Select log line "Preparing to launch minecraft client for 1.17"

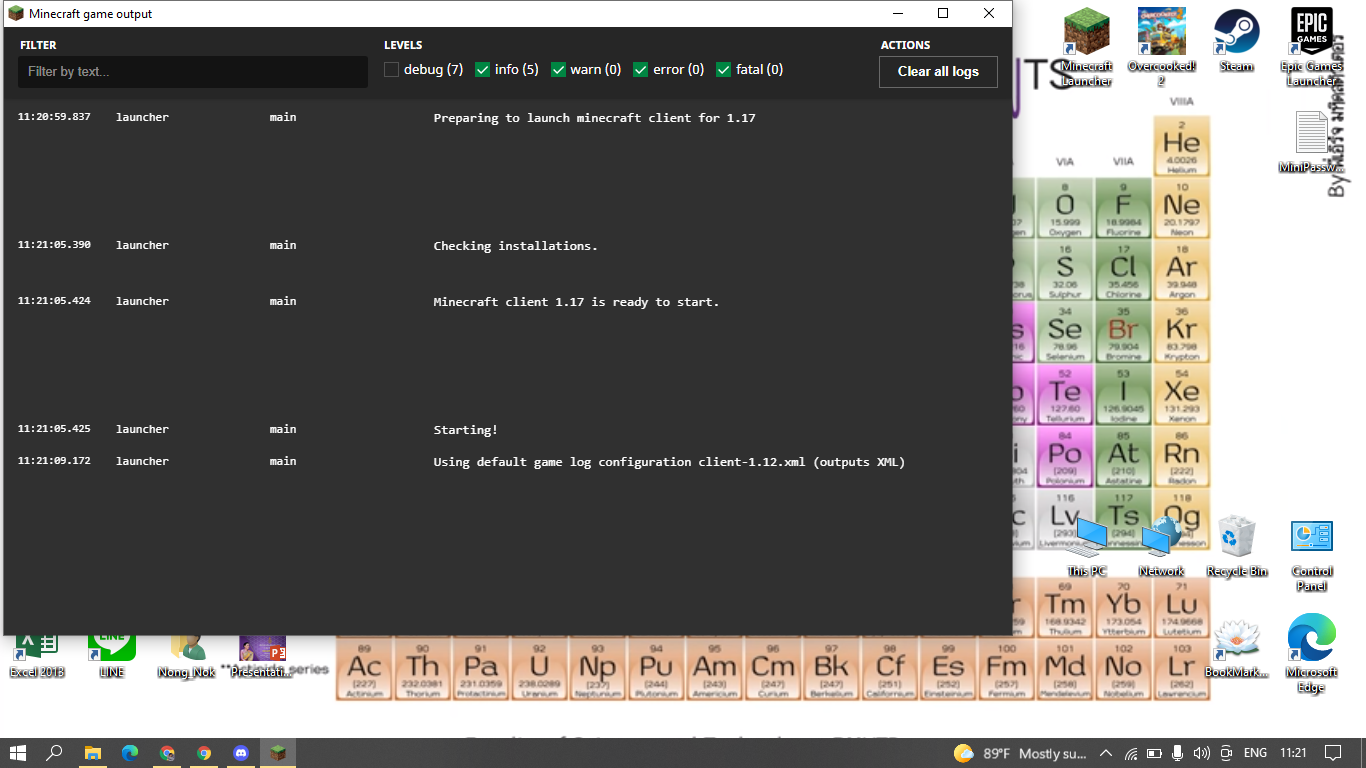pos(594,118)
